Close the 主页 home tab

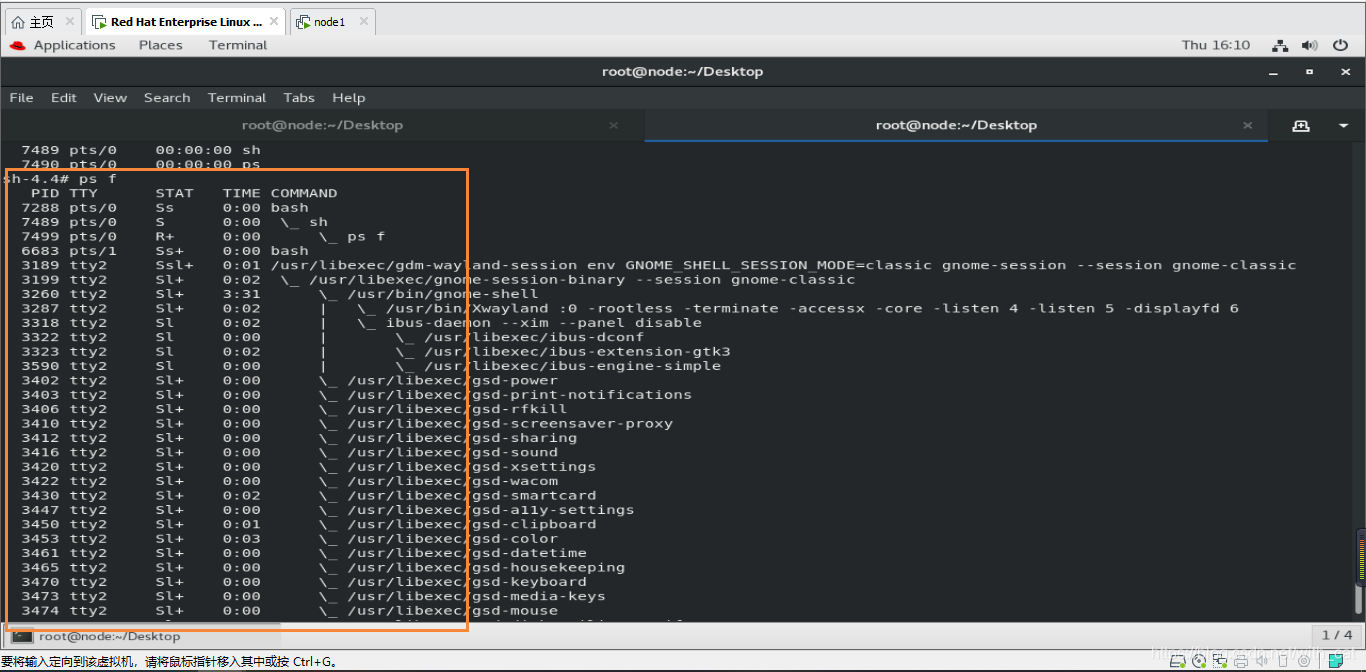click(69, 21)
